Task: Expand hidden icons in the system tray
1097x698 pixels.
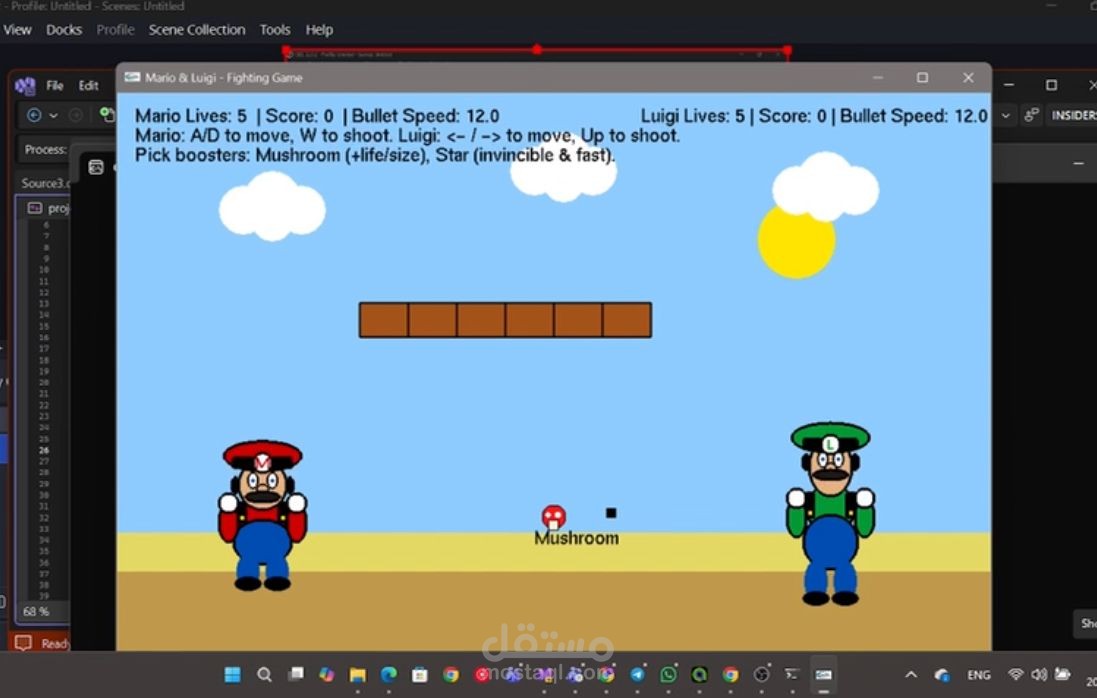Action: pyautogui.click(x=911, y=674)
